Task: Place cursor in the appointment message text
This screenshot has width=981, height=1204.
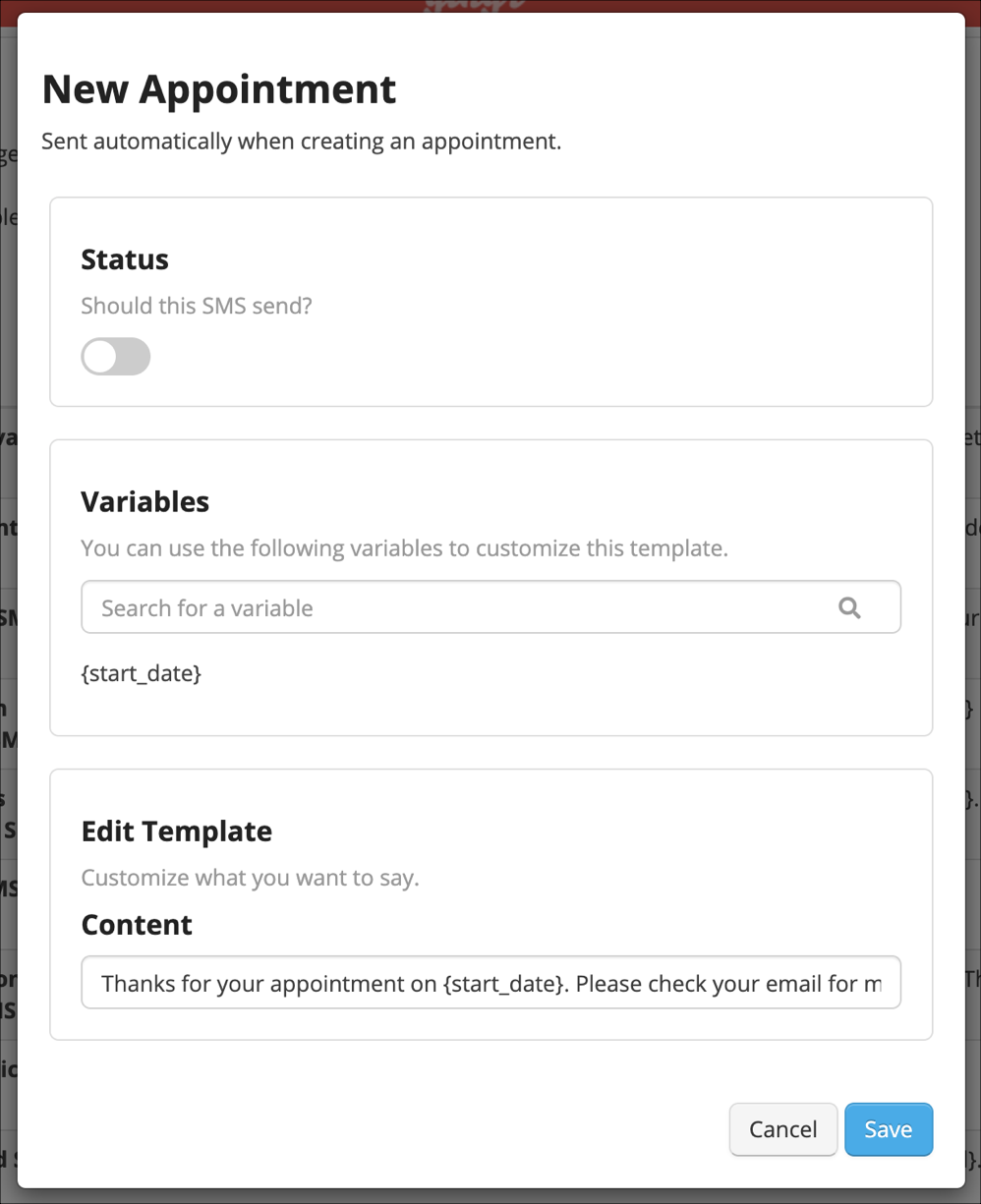Action: pyautogui.click(x=490, y=983)
